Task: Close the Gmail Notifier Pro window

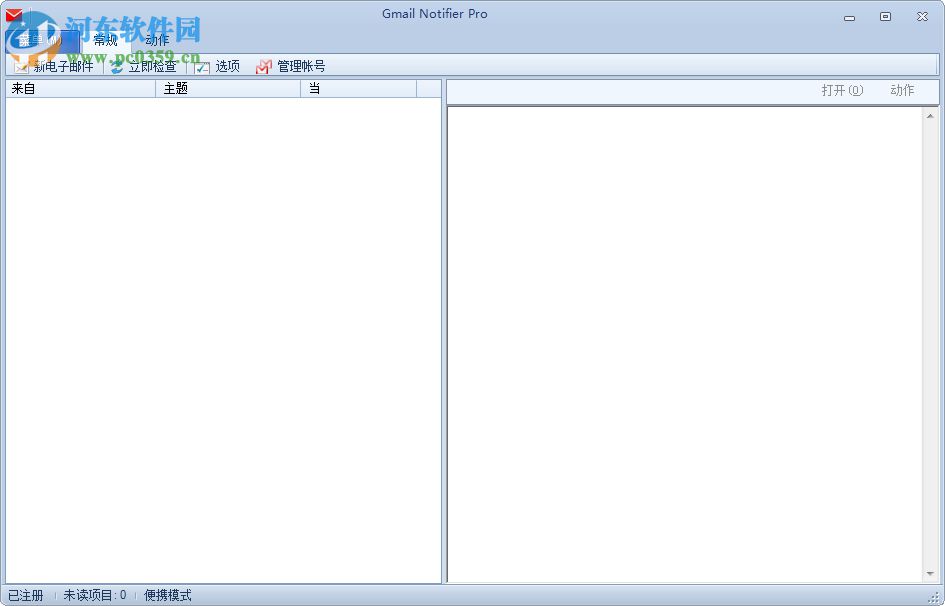Action: (922, 17)
